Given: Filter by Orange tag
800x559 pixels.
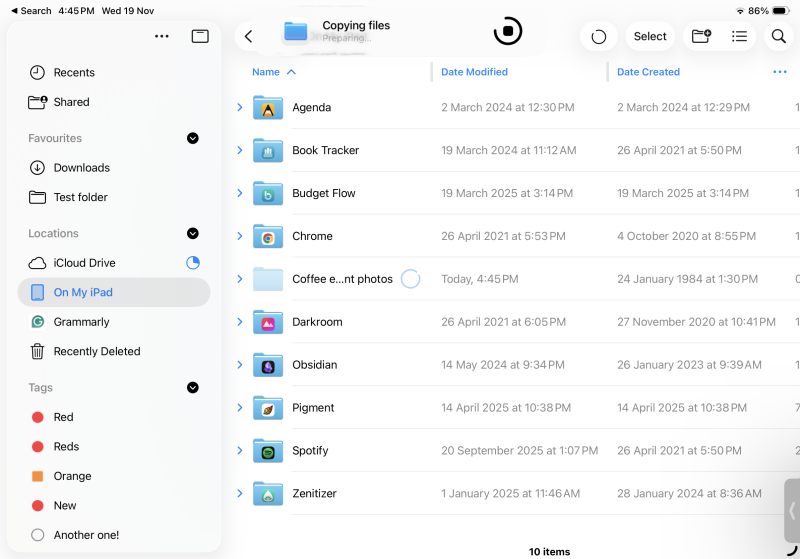Looking at the screenshot, I should point(114,476).
